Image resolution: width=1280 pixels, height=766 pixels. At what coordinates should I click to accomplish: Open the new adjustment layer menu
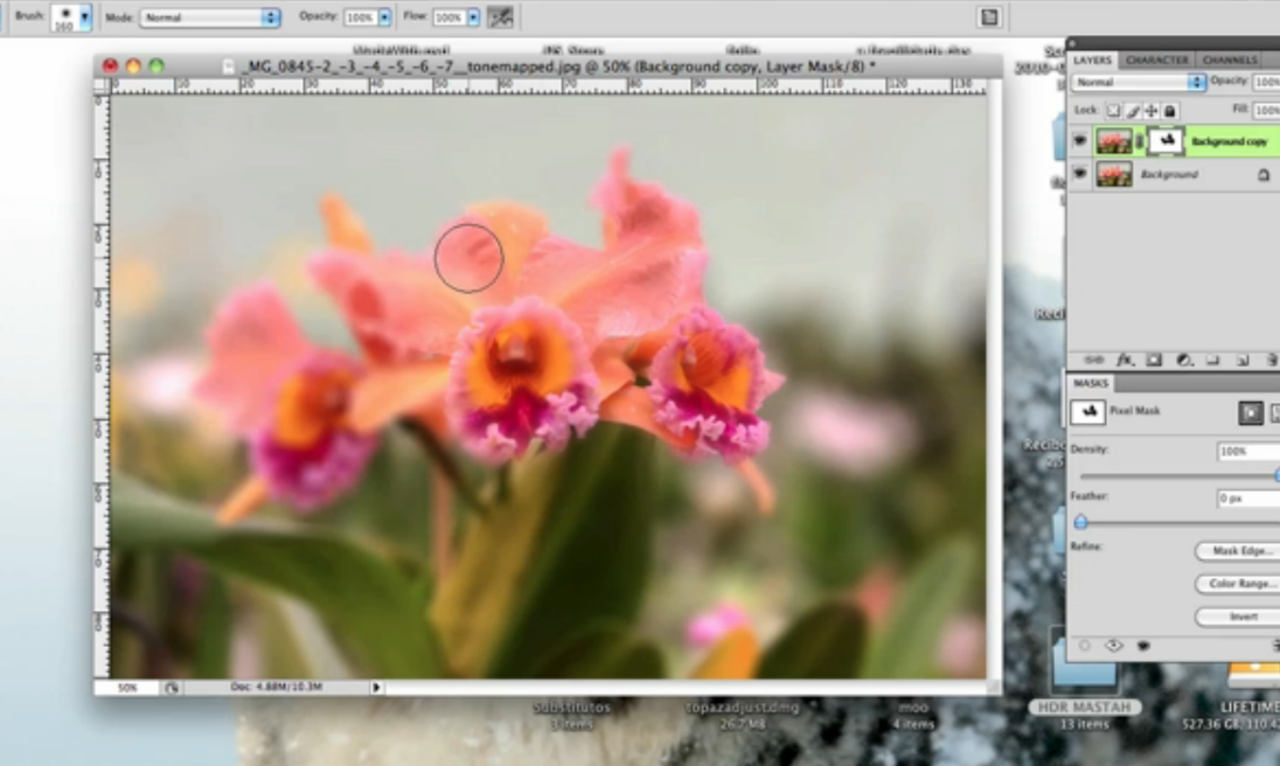pos(1183,359)
